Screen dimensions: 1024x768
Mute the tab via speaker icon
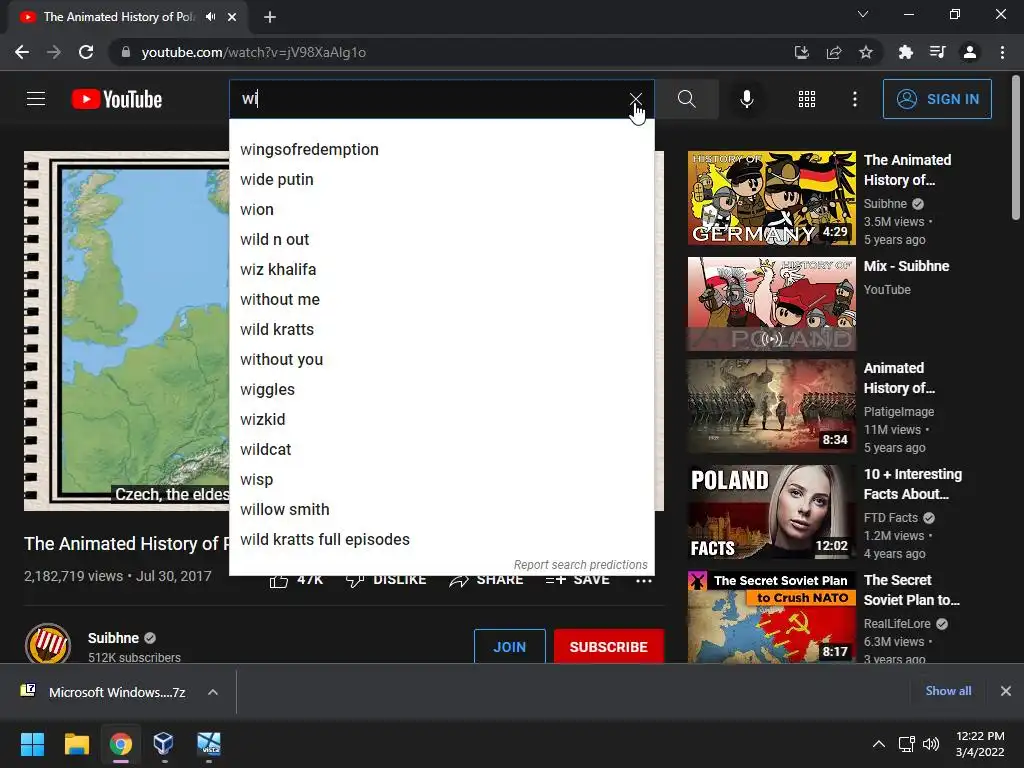click(x=210, y=17)
